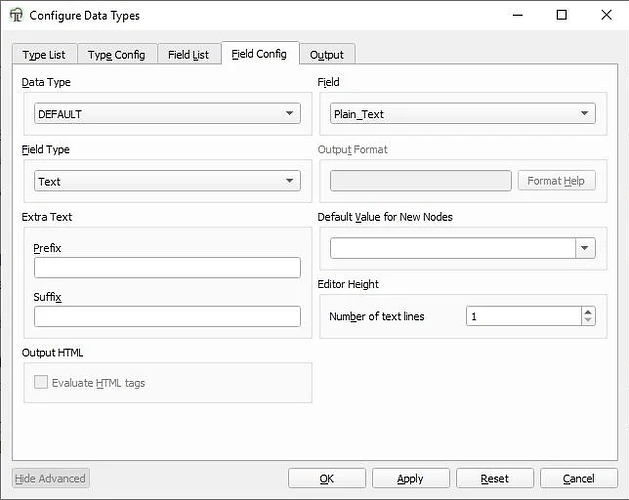Click the Apply button

click(410, 479)
